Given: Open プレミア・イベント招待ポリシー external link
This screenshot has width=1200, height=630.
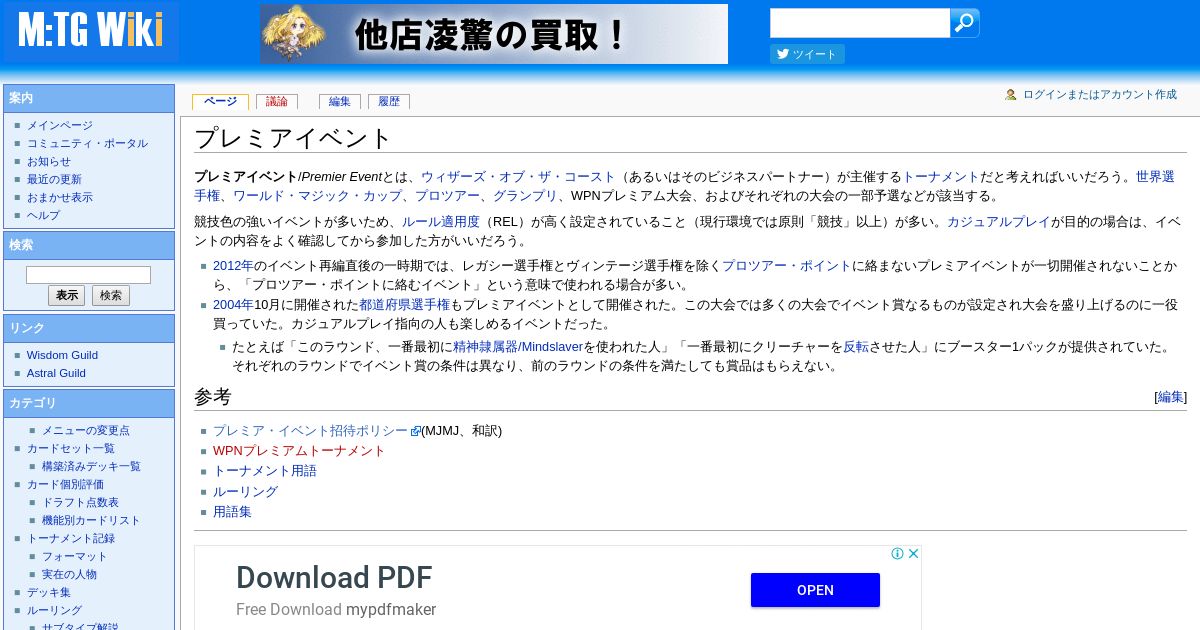Looking at the screenshot, I should tap(310, 431).
